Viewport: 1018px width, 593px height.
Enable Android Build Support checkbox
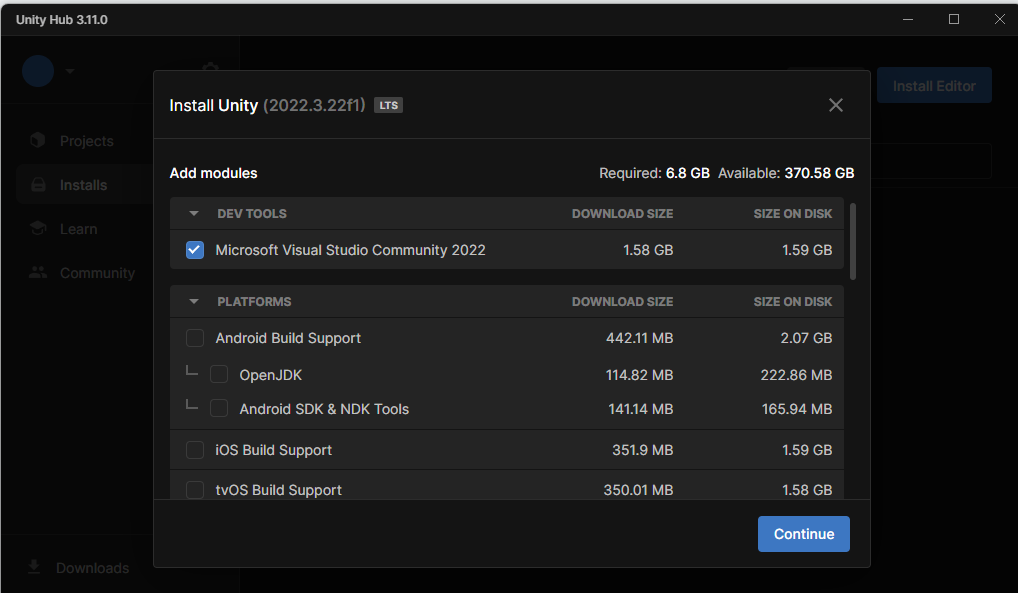[195, 338]
